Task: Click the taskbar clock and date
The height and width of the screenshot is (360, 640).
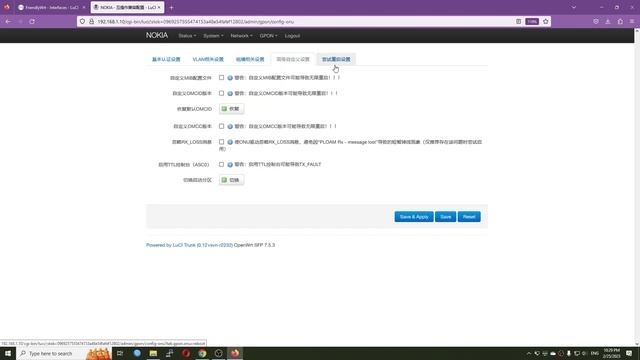Action: [611, 353]
